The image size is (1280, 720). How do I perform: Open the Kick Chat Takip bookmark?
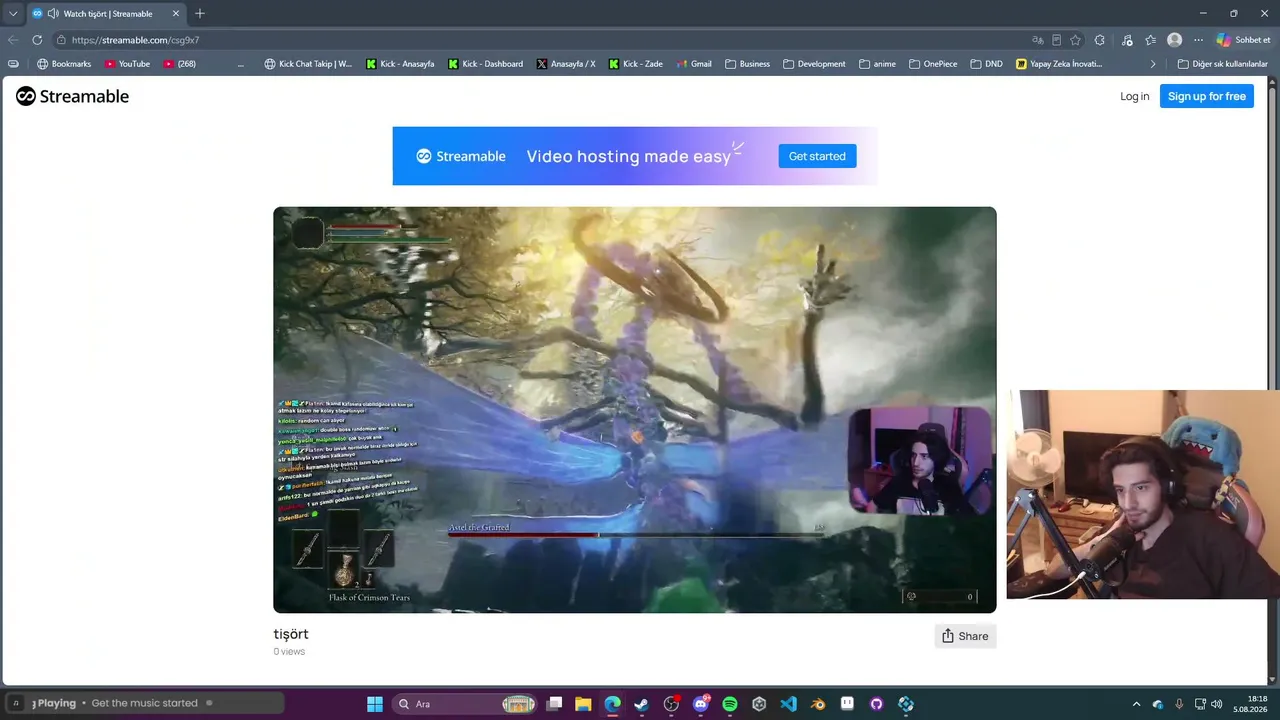point(308,64)
